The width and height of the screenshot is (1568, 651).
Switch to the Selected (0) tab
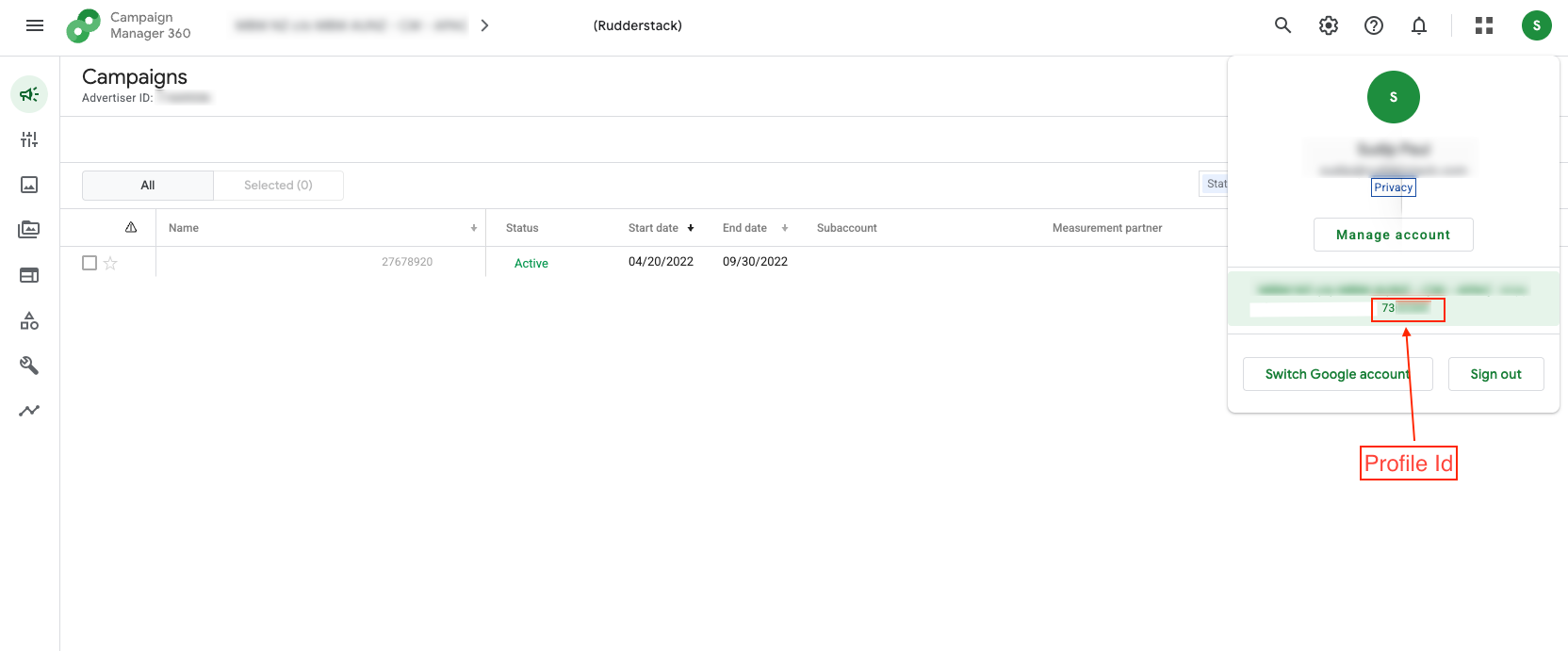coord(278,186)
